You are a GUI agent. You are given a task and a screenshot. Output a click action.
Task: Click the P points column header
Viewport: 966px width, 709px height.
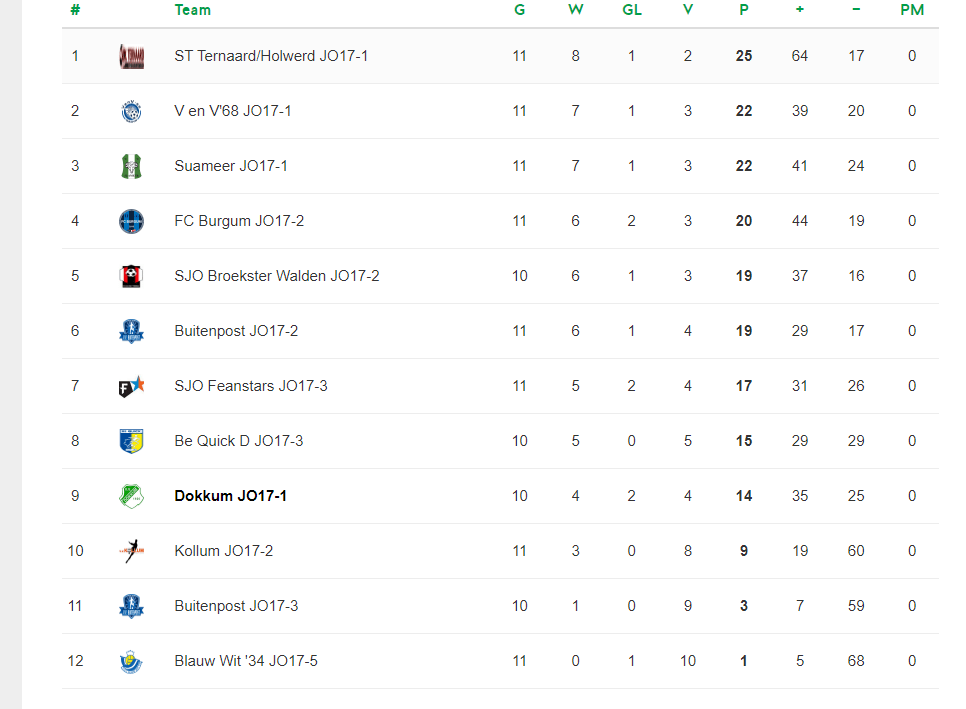(x=743, y=10)
